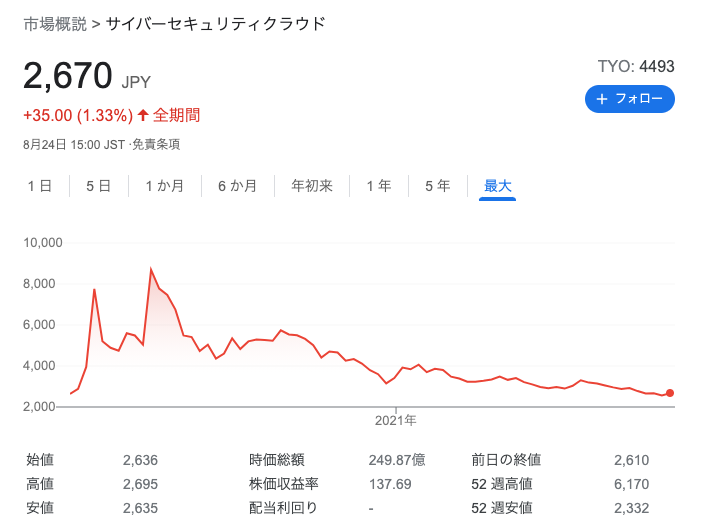Open the 市場概説 breadcrumb link

coord(55,24)
